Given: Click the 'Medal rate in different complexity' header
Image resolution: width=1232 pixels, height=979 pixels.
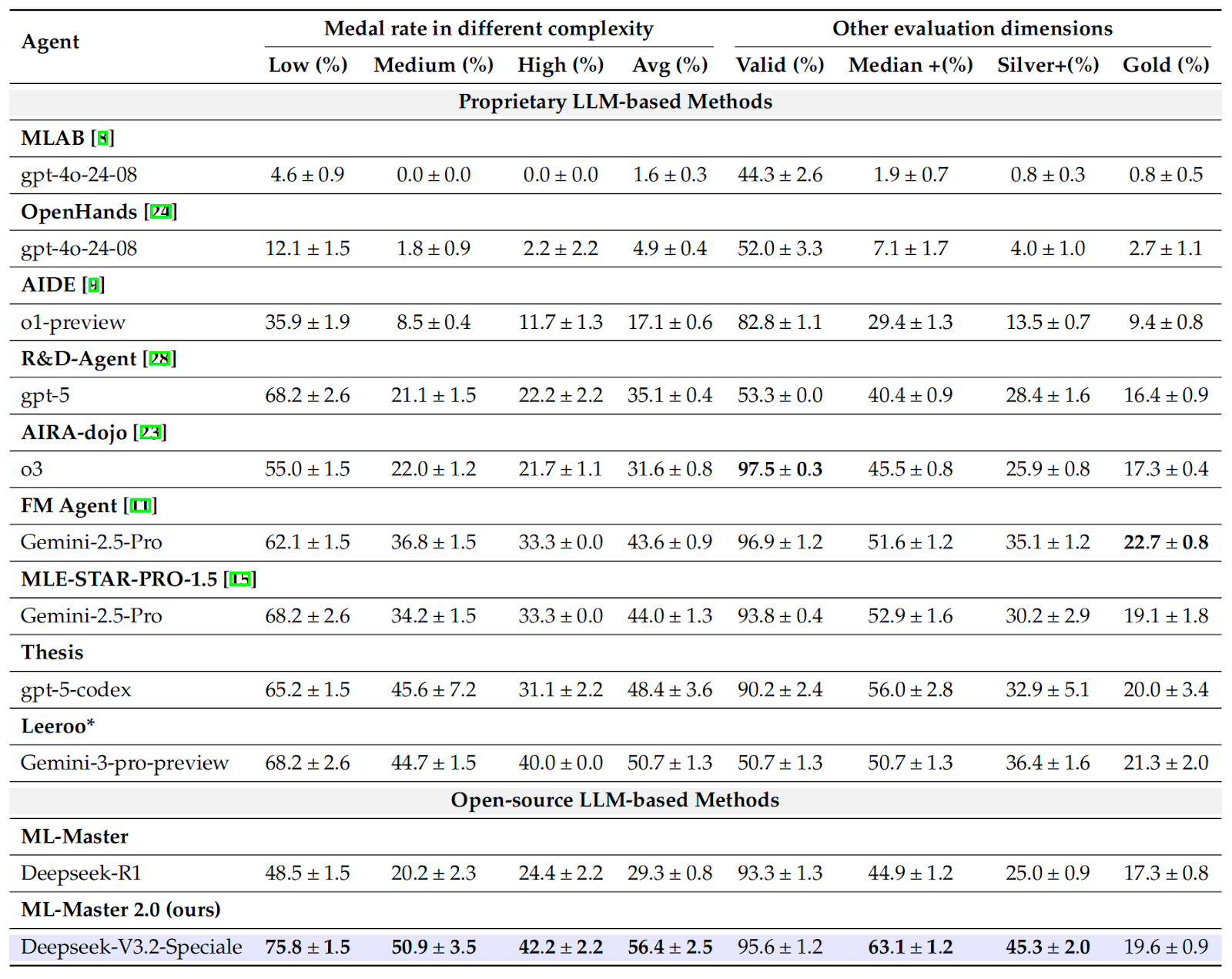Looking at the screenshot, I should coord(488,28).
